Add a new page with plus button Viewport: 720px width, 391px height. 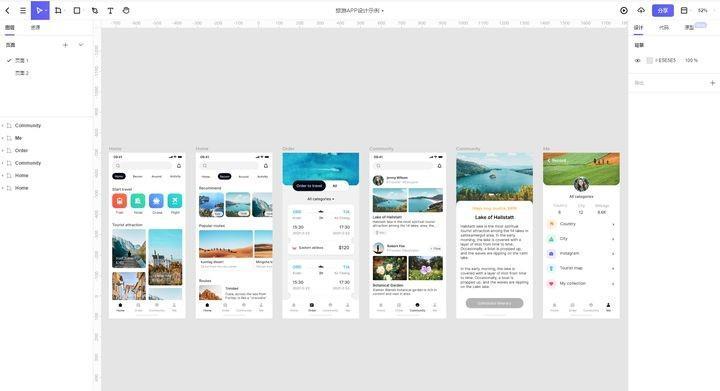[x=65, y=45]
